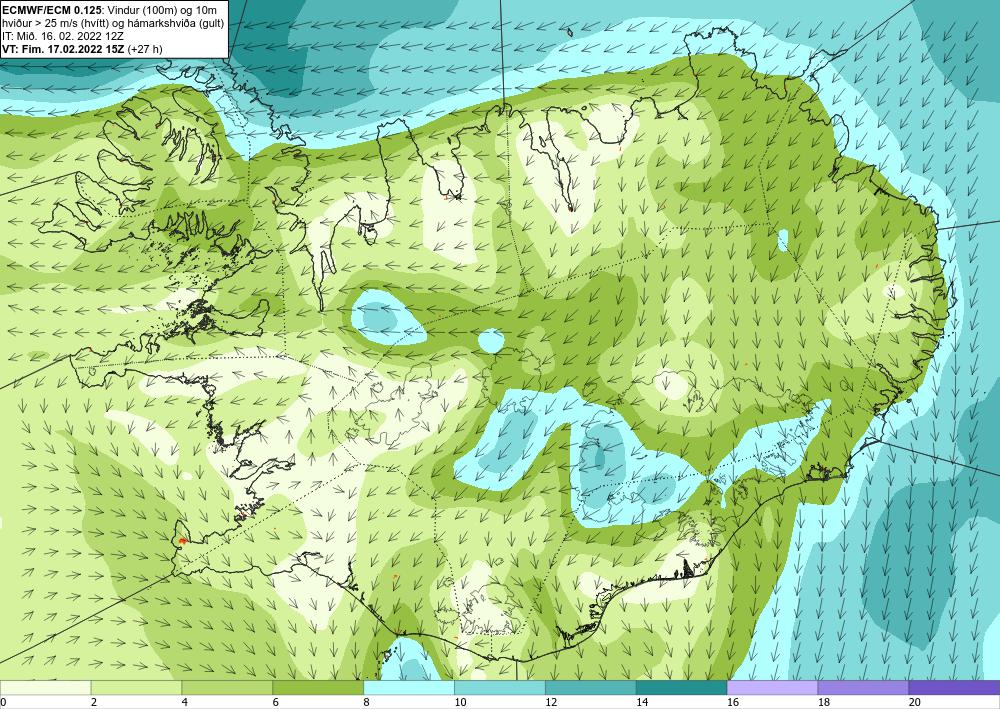Viewport: 1000px width, 709px height.
Task: Click the '8' label under the color scale
Action: pos(367,702)
